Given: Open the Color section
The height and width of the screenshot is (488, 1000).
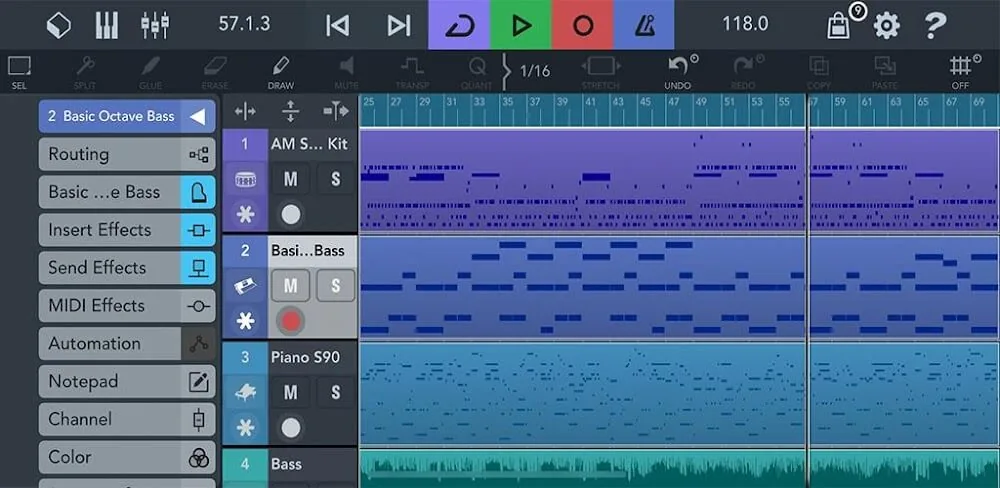Looking at the screenshot, I should (127, 457).
